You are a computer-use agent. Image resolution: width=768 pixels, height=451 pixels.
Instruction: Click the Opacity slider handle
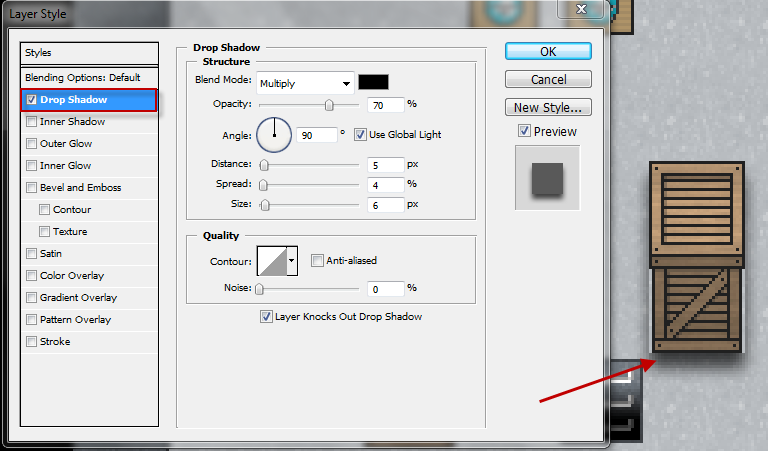[x=329, y=105]
